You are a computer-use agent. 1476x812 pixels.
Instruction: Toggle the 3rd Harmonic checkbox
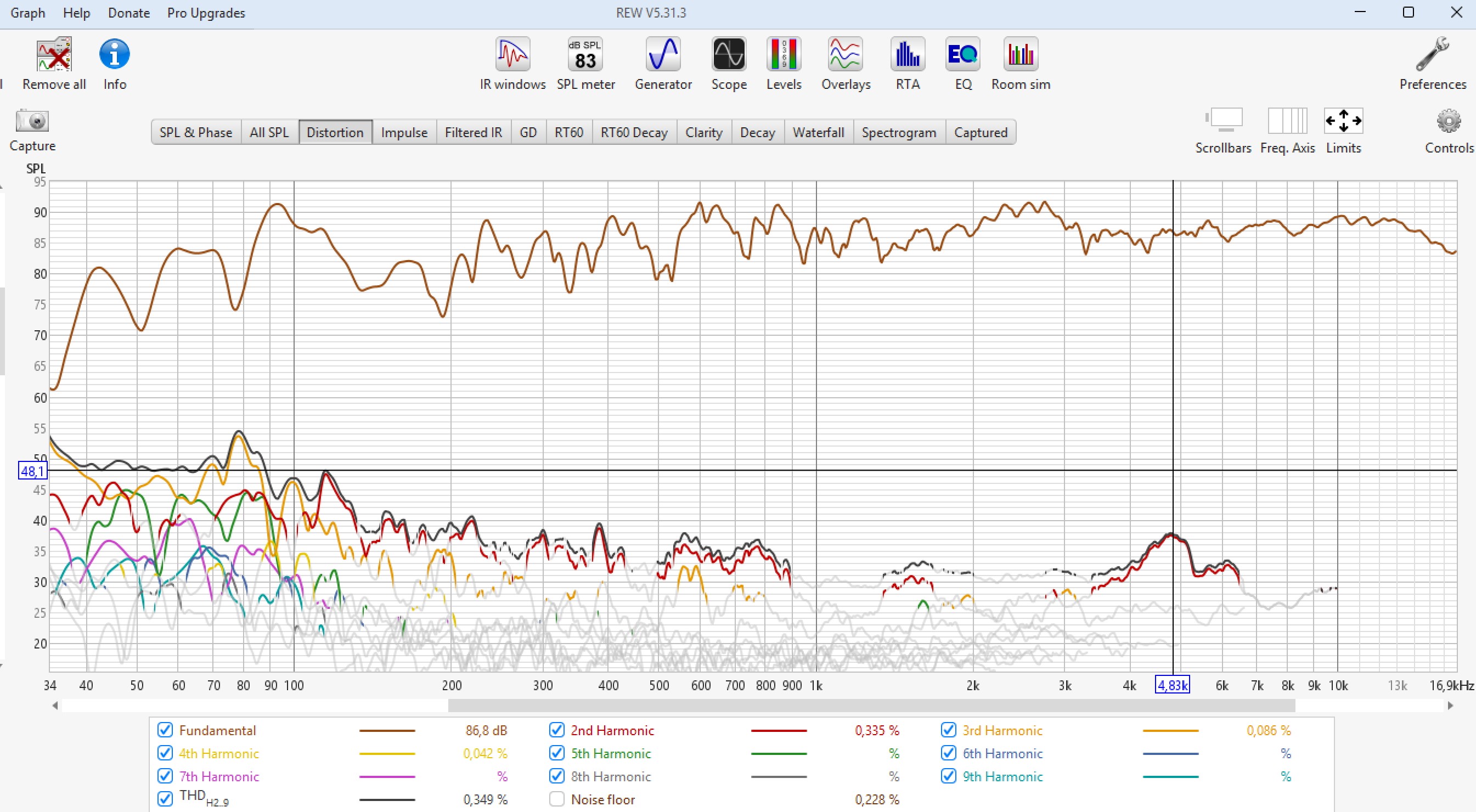[948, 730]
